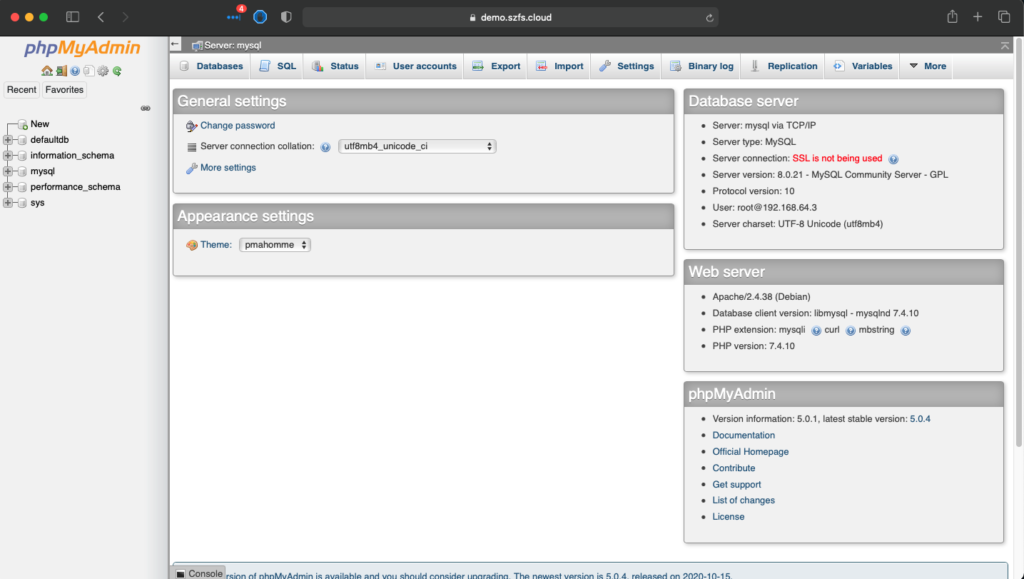Click Safari privacy shield icon

point(286,17)
